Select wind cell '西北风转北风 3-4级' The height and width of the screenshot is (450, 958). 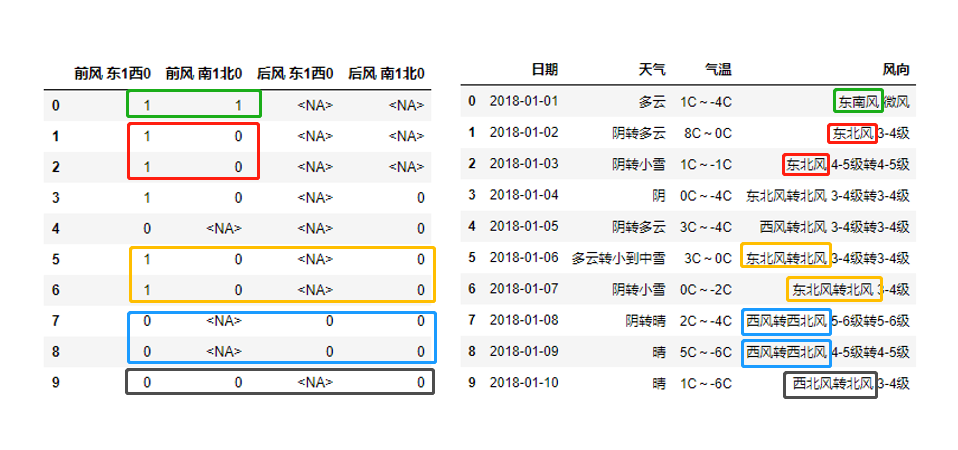pos(851,383)
